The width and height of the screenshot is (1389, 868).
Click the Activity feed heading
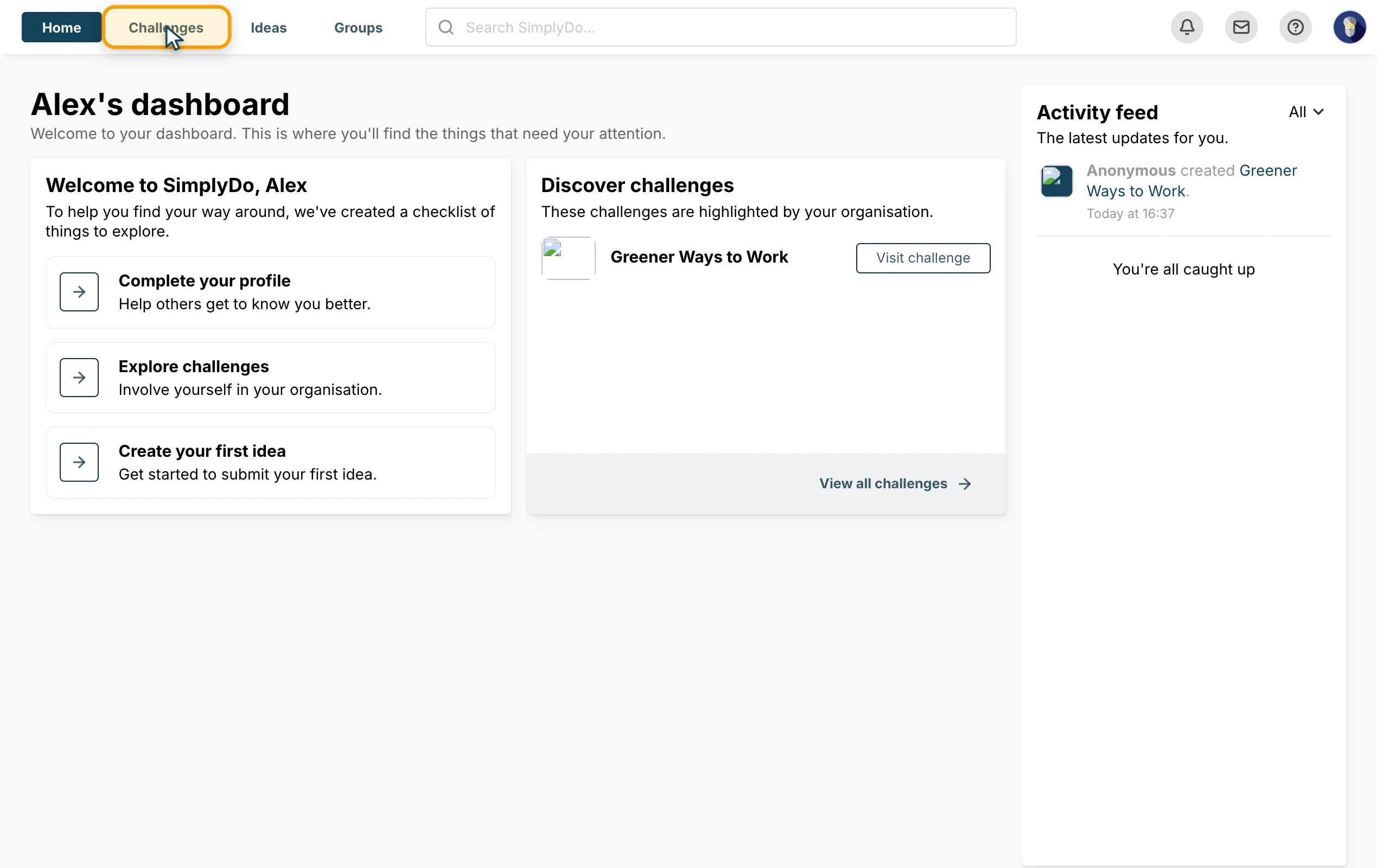coord(1097,112)
